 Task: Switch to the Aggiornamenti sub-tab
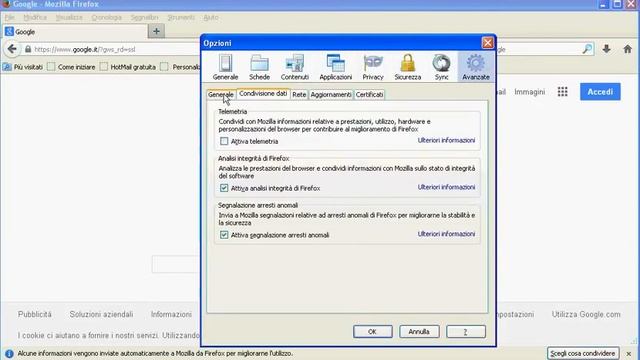[331, 95]
